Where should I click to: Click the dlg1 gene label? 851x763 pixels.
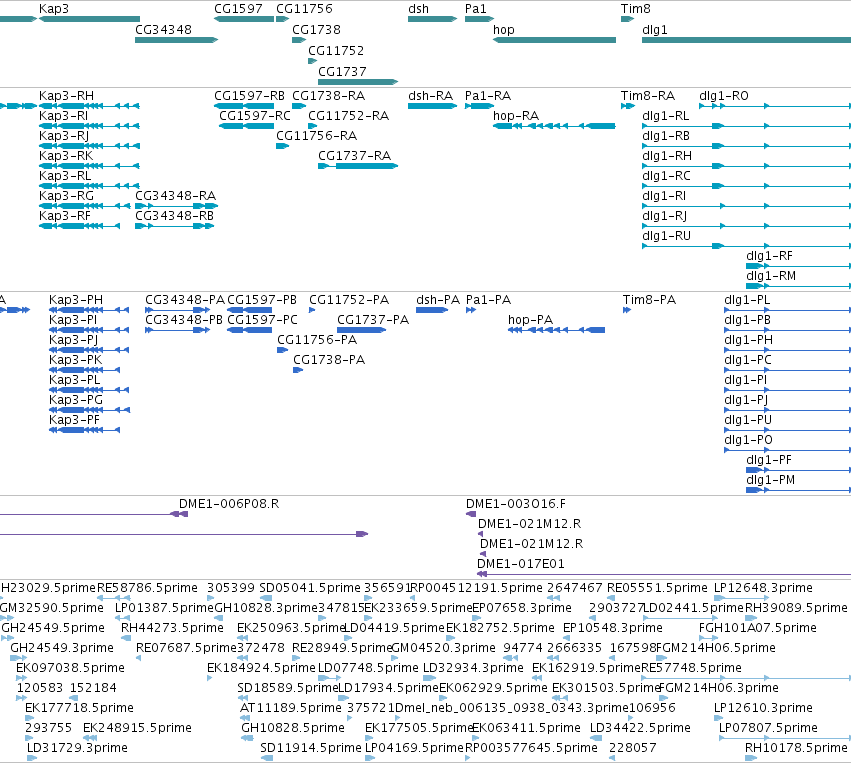(655, 30)
